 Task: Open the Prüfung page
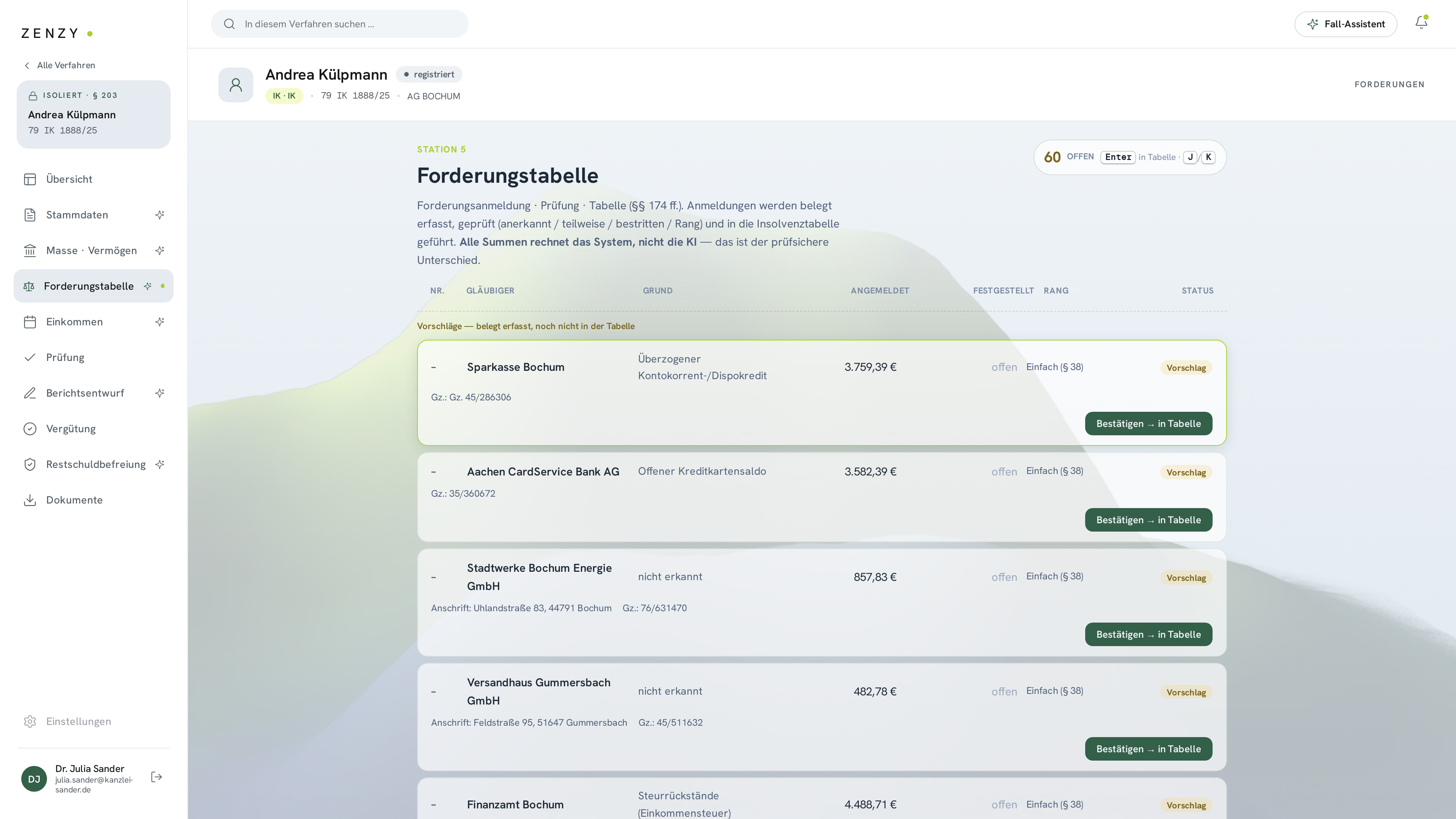coord(93,357)
